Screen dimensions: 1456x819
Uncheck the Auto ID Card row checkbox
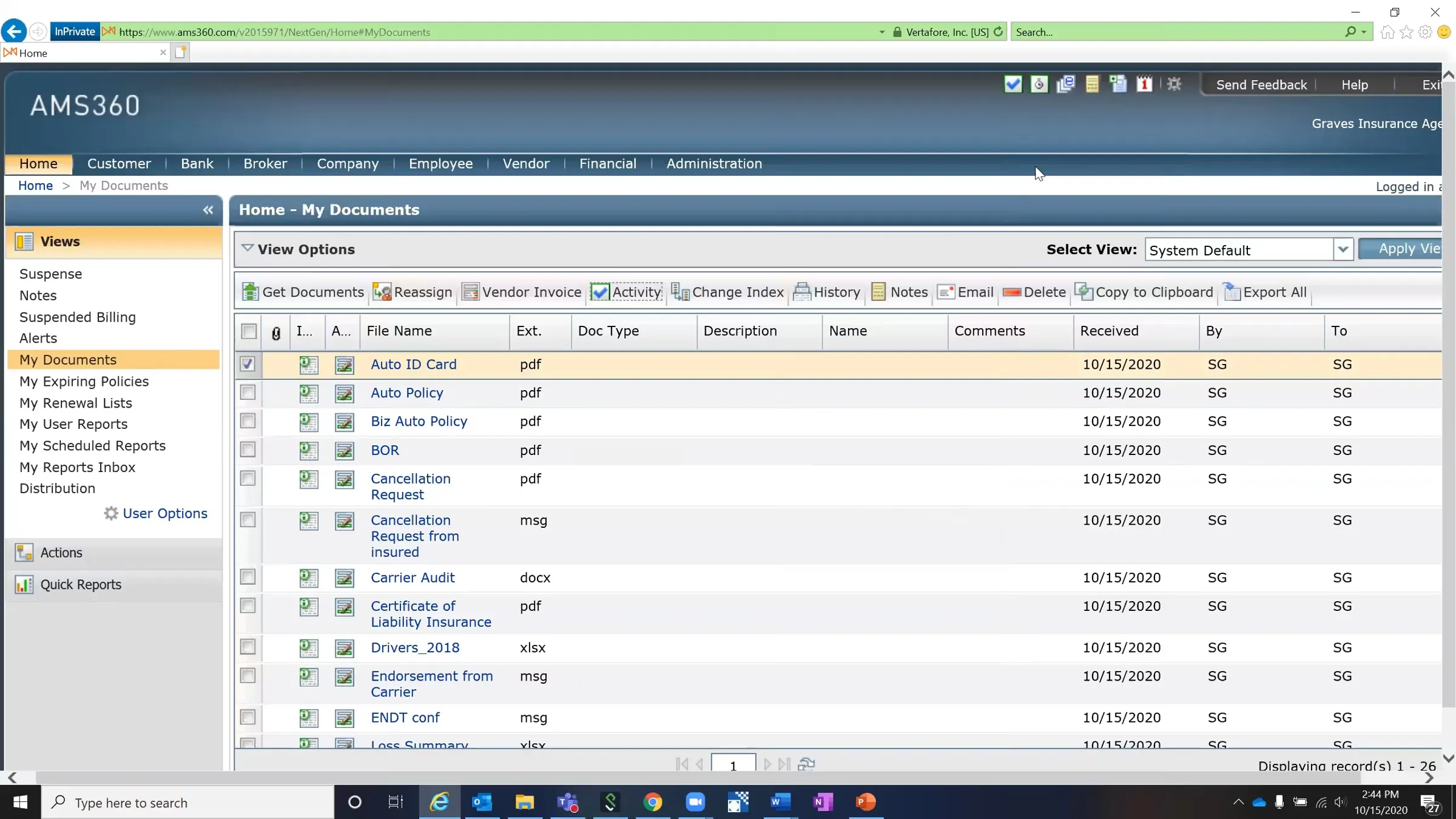click(248, 364)
